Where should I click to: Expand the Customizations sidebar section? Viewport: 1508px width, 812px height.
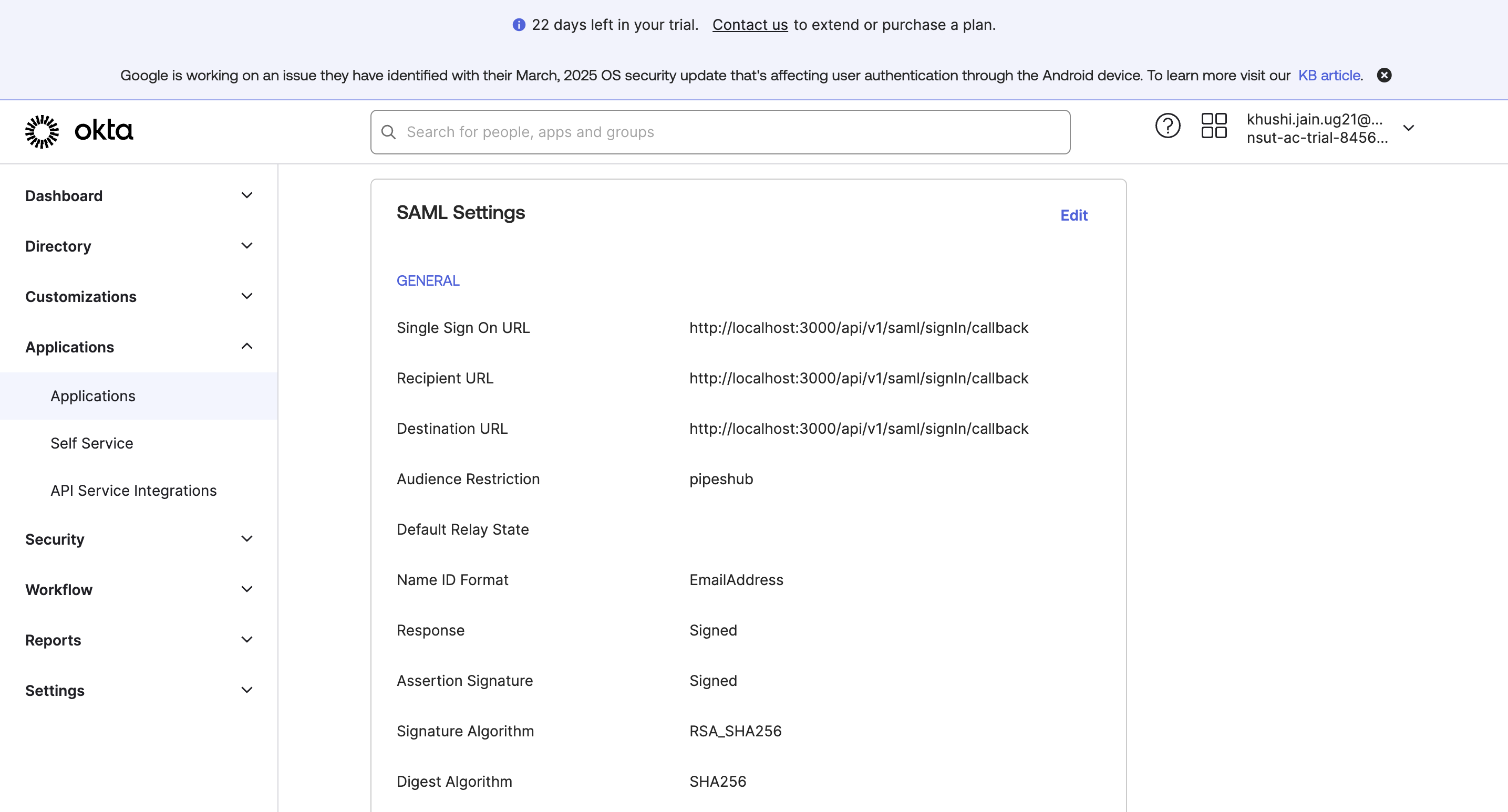pos(247,296)
